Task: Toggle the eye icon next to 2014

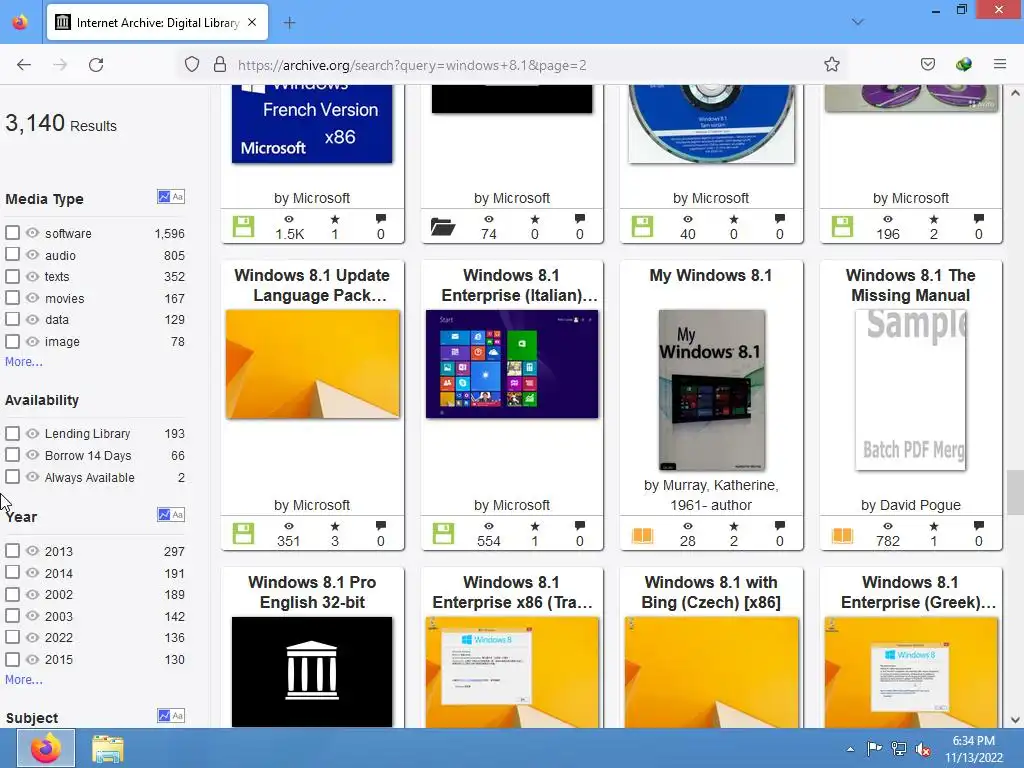Action: click(x=32, y=572)
